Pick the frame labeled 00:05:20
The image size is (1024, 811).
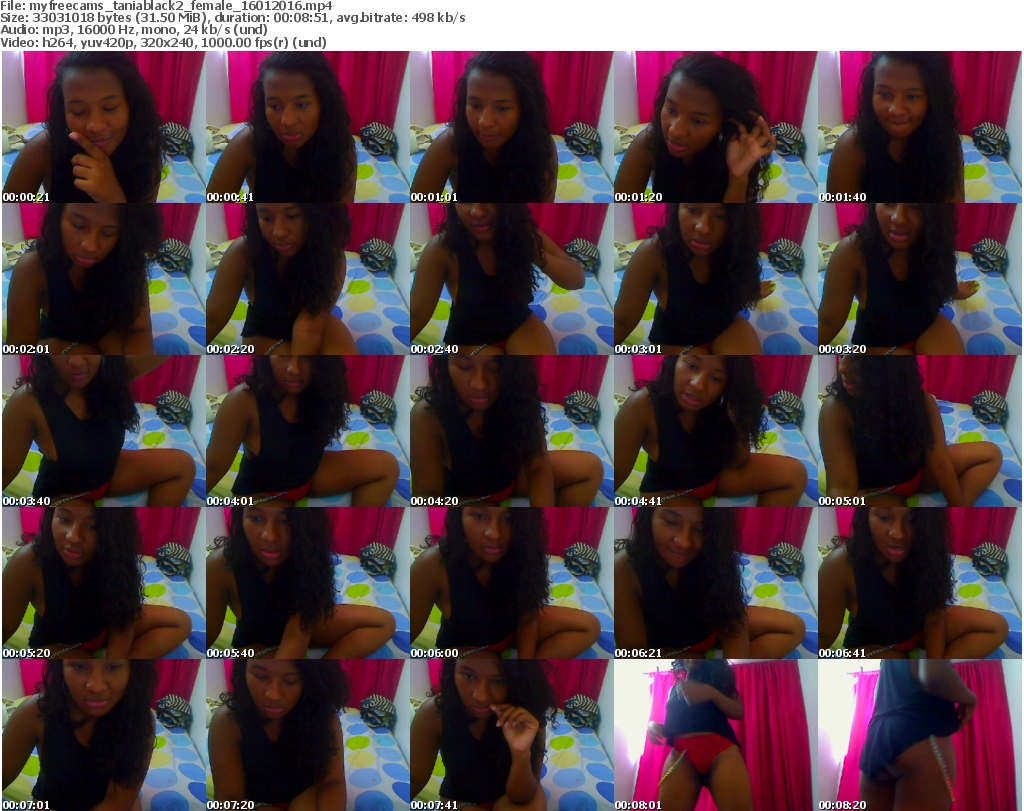[x=103, y=583]
